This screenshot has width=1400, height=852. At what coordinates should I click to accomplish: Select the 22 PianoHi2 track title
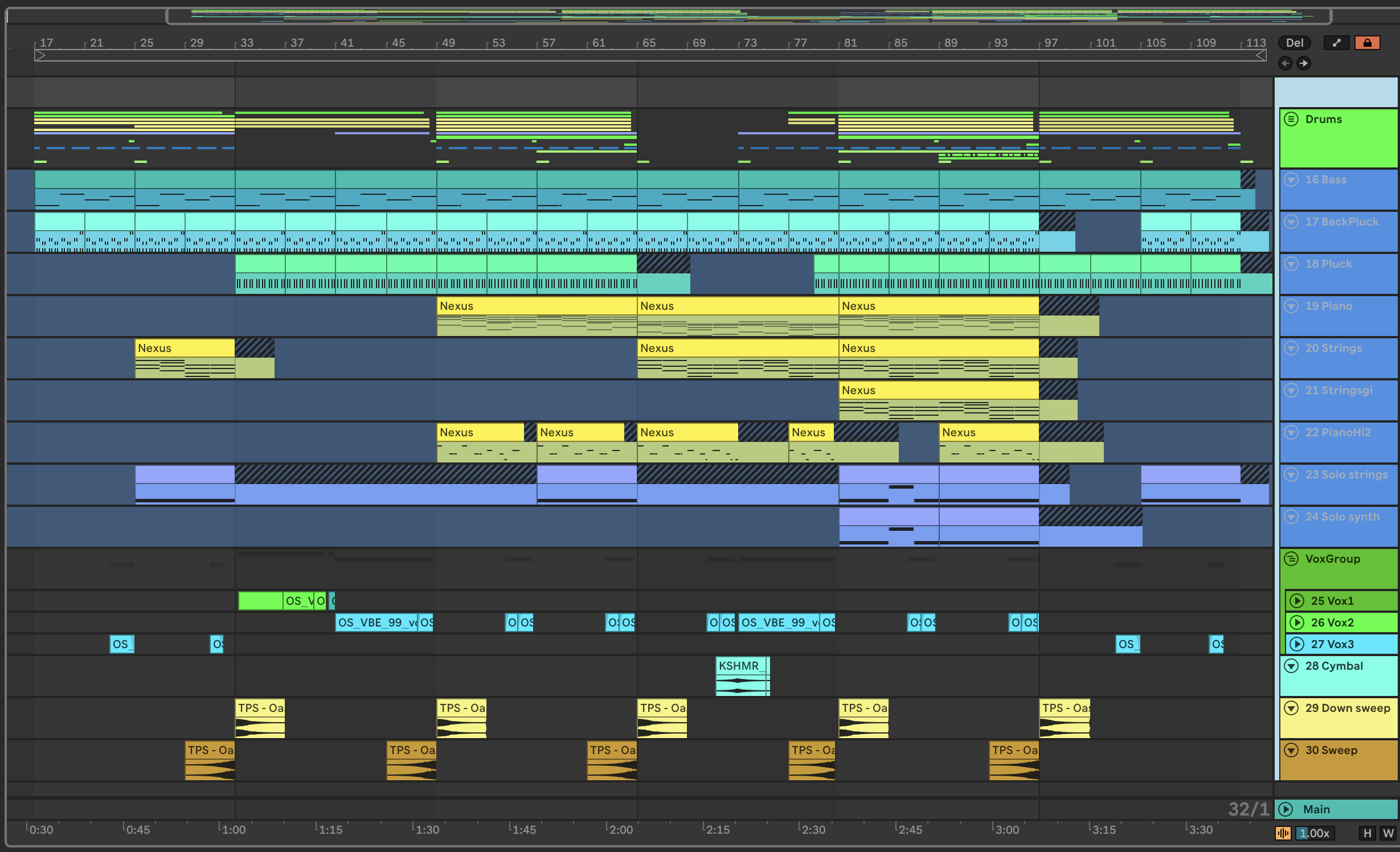pos(1338,432)
